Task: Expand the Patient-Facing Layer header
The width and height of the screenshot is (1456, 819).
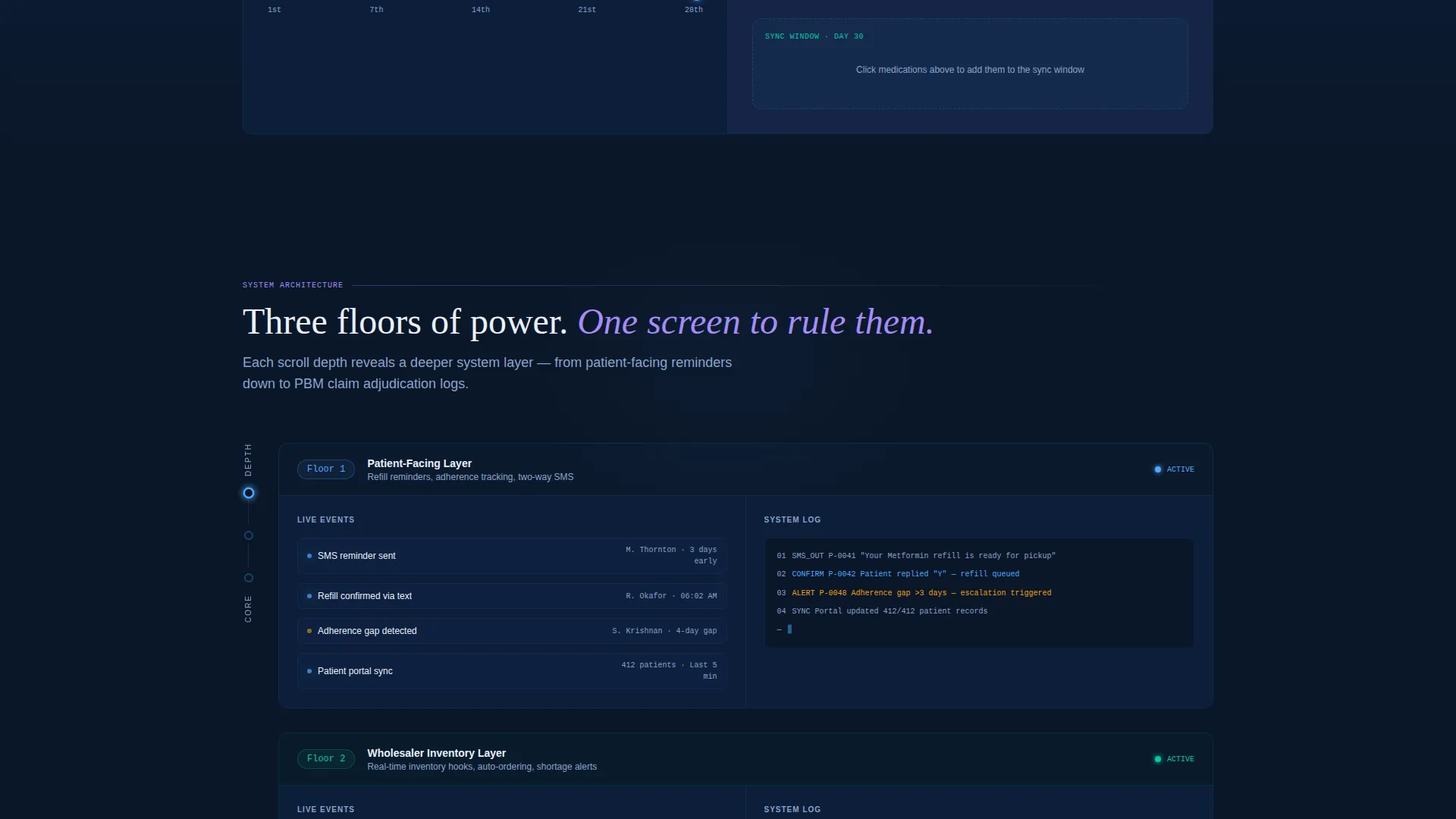Action: pos(745,469)
